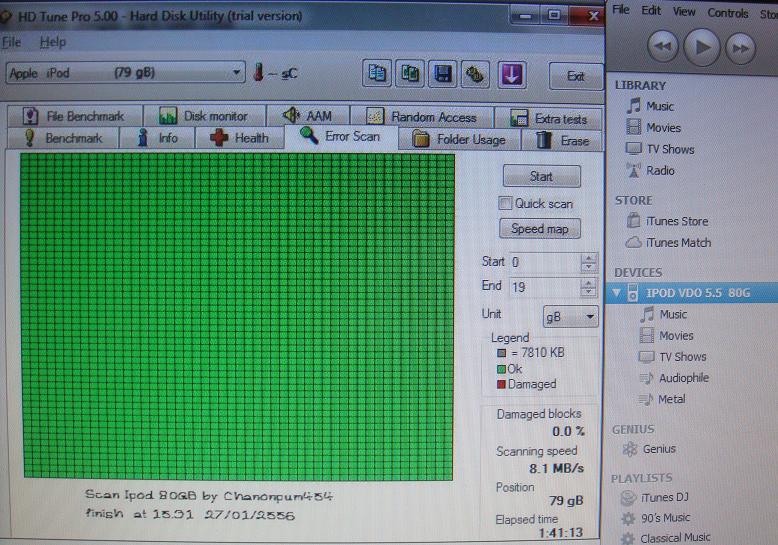Click the Speed map button
Screen dimensions: 778x545
coord(540,229)
